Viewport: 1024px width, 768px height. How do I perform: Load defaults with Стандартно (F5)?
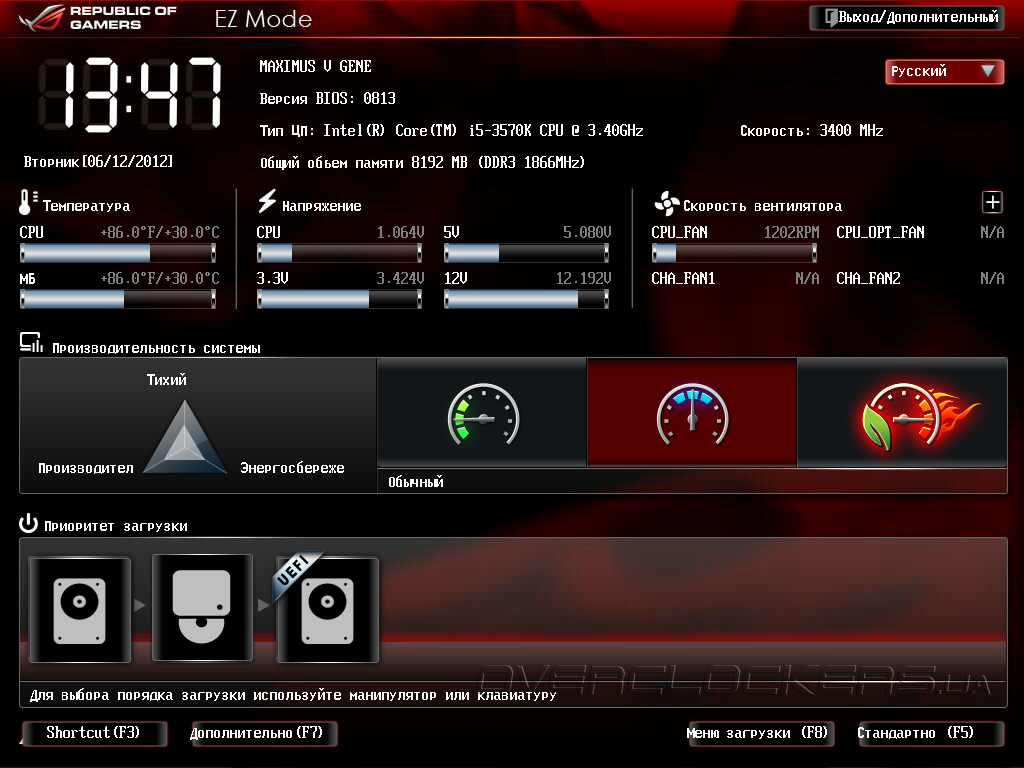931,733
